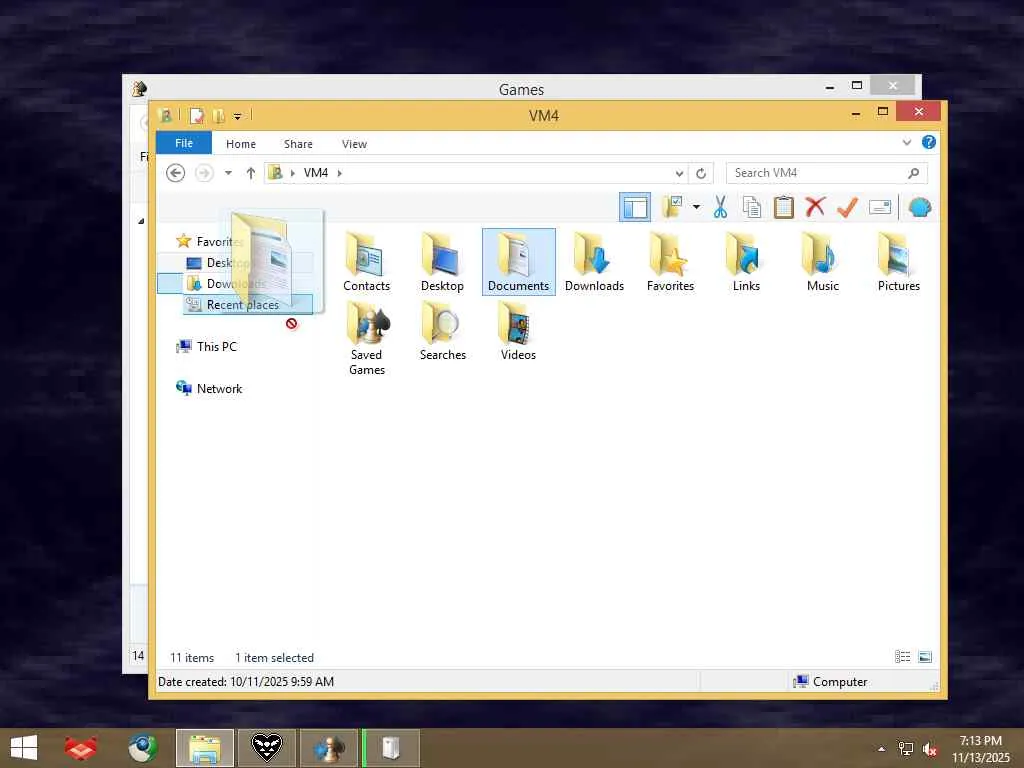Click the Rename label icon
Image resolution: width=1024 pixels, height=768 pixels.
click(x=880, y=208)
